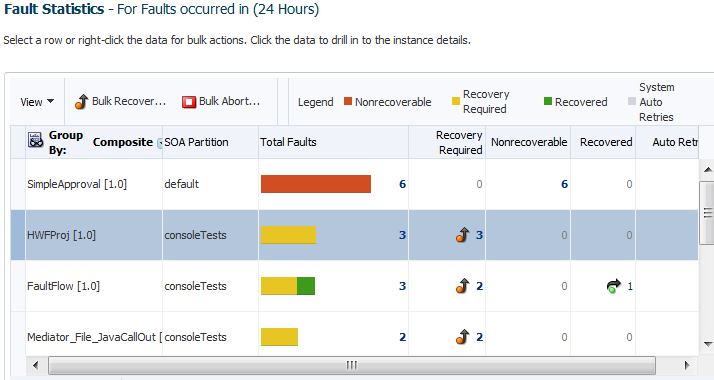Screen dimensions: 714x380
Task: Click the recover icon in FaultFlow row
Action: (462, 286)
